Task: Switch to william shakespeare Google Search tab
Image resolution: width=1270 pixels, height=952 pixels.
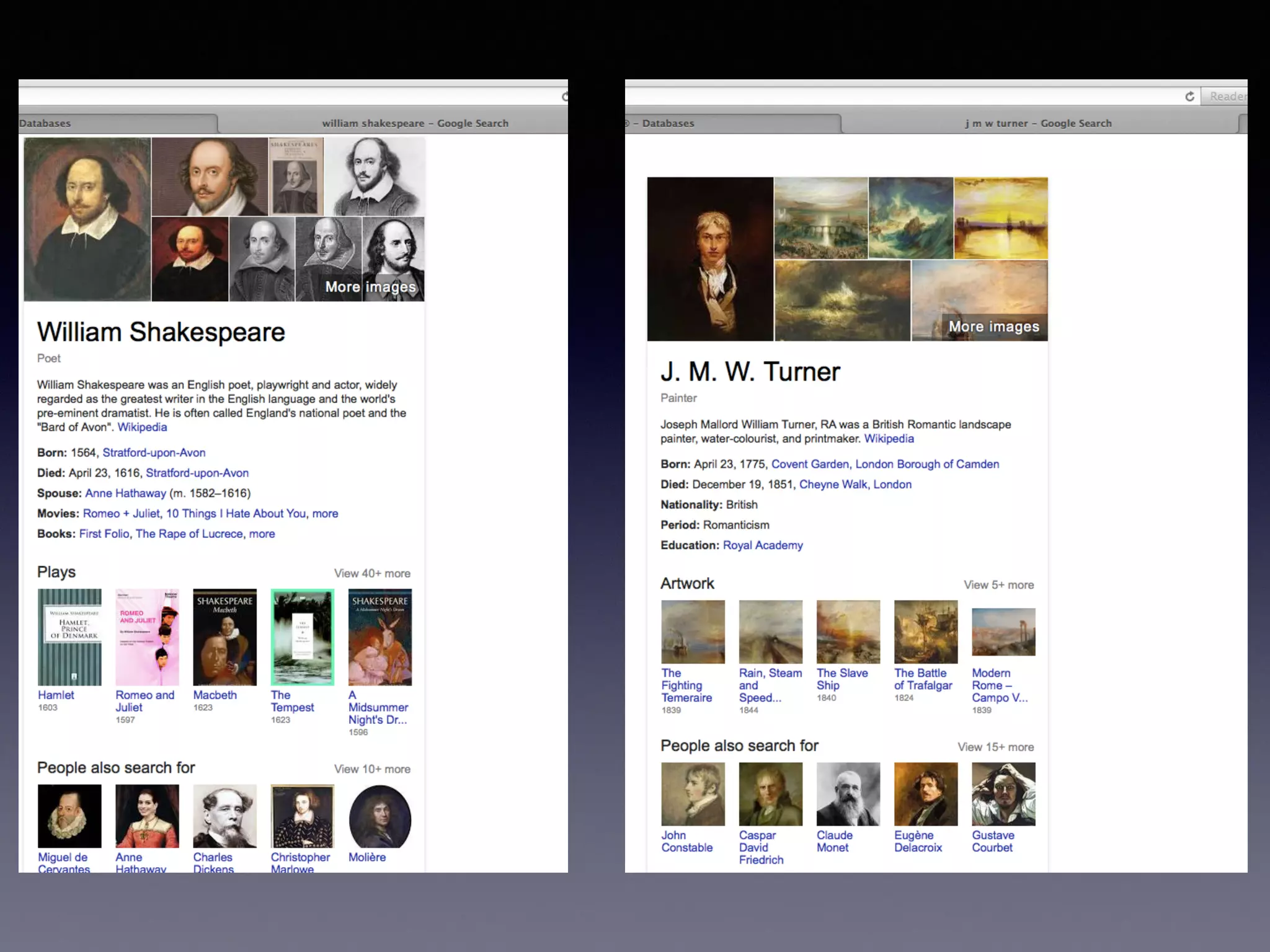Action: pyautogui.click(x=415, y=123)
